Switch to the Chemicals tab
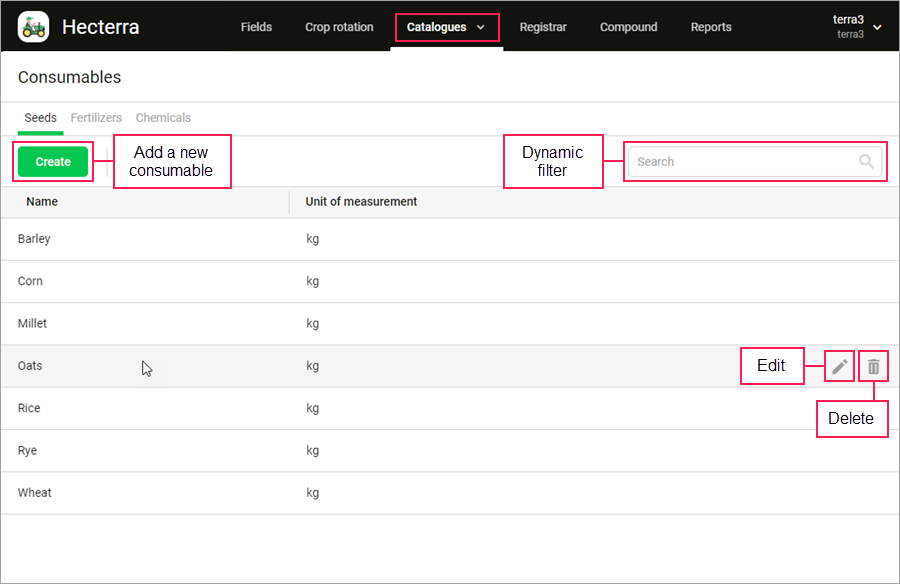 coord(163,118)
